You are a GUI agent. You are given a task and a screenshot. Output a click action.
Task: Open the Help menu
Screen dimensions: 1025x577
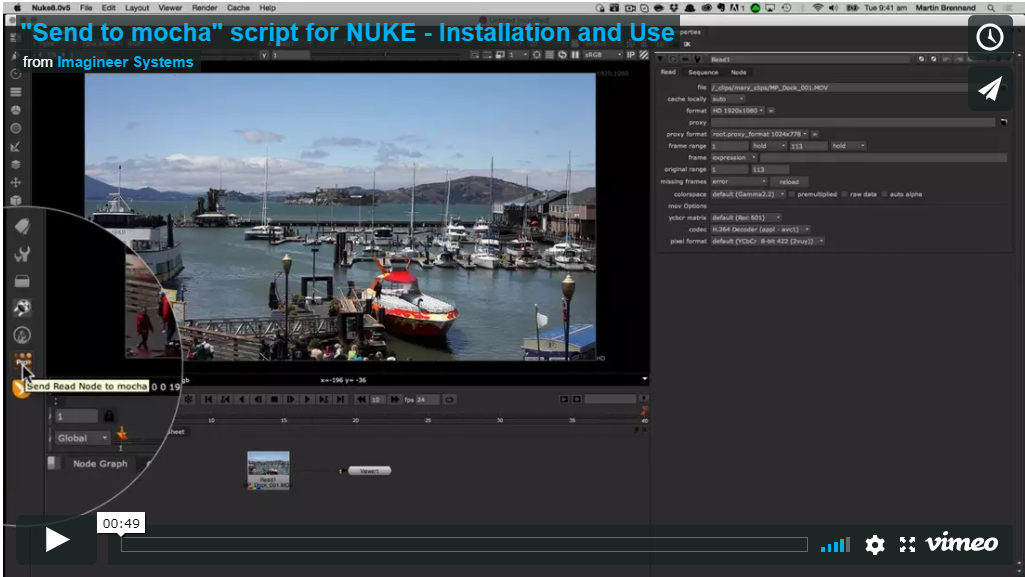(267, 8)
